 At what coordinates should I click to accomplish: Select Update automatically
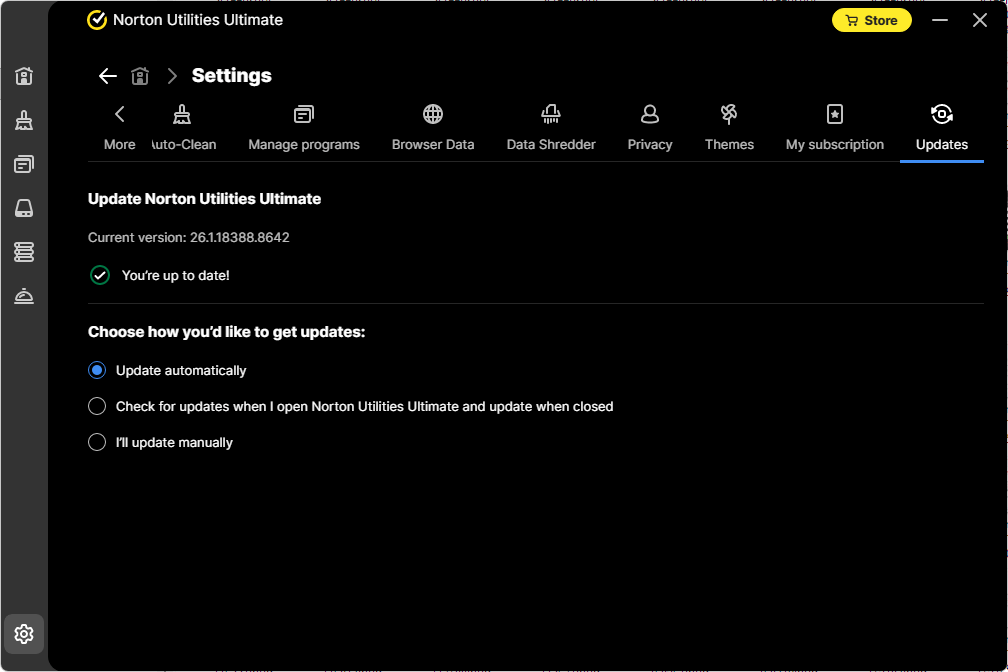pyautogui.click(x=96, y=370)
